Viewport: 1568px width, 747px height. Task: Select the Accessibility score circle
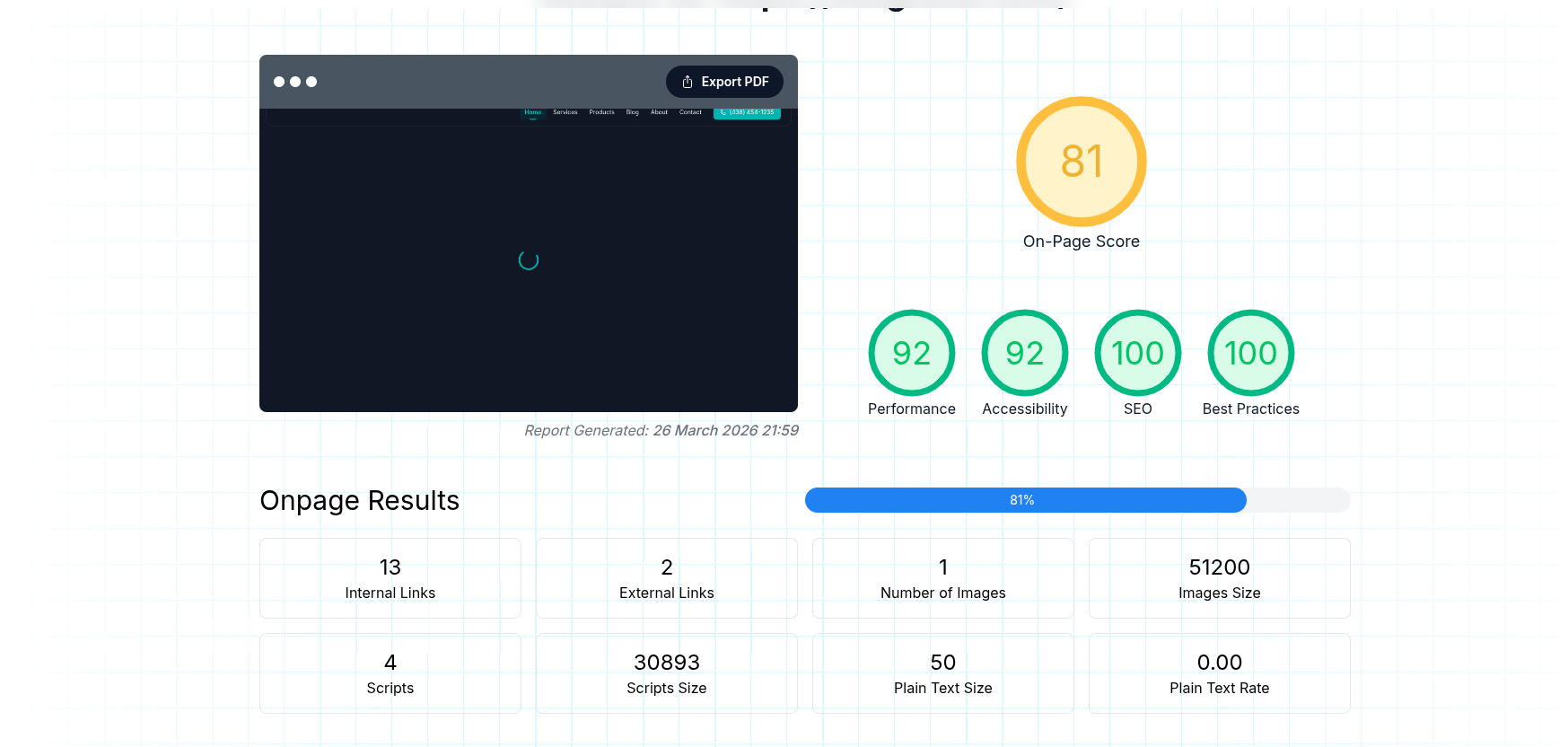1024,353
